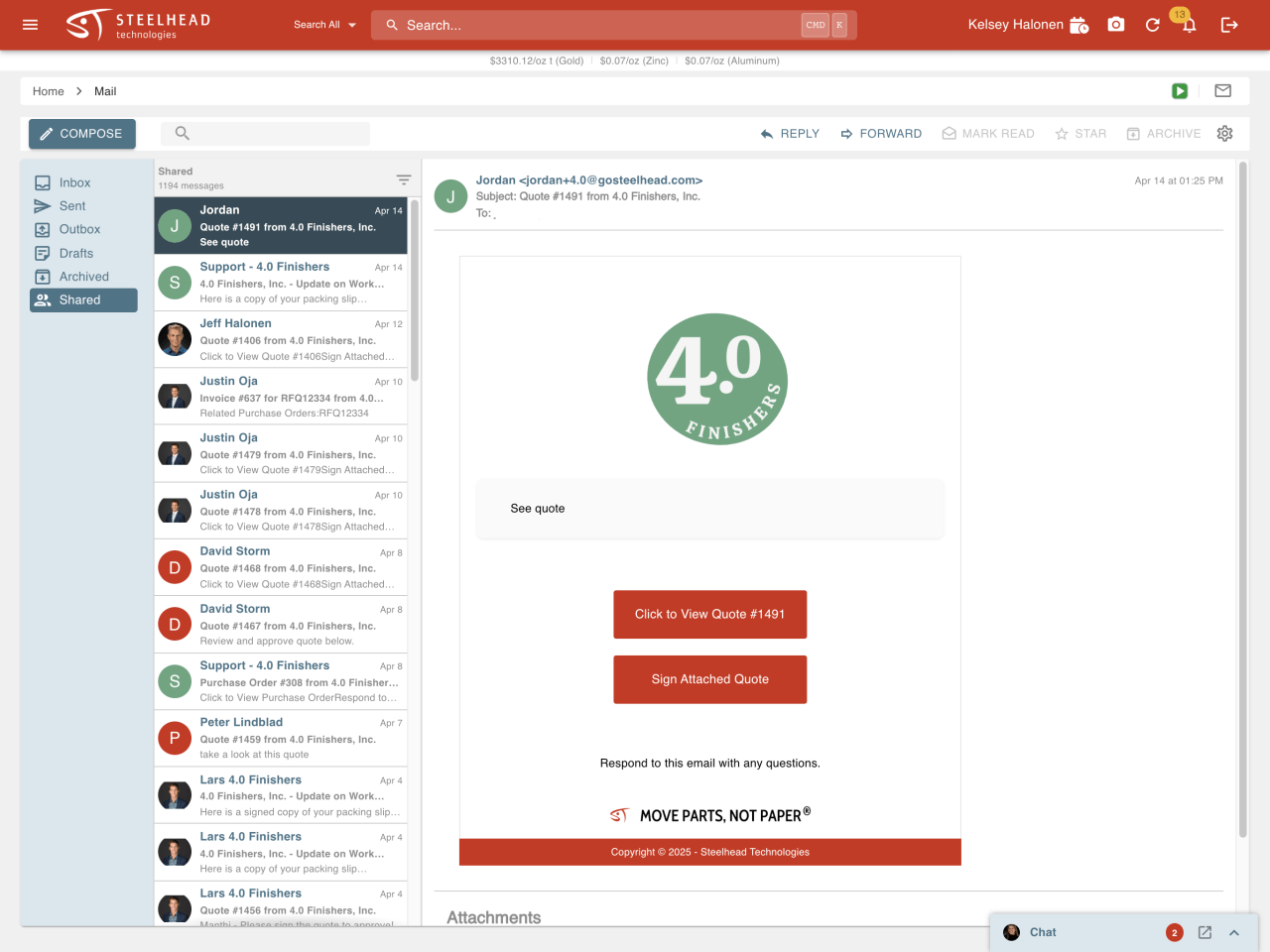Open the calendar clock icon beside username
The width and height of the screenshot is (1270, 952).
[x=1079, y=25]
